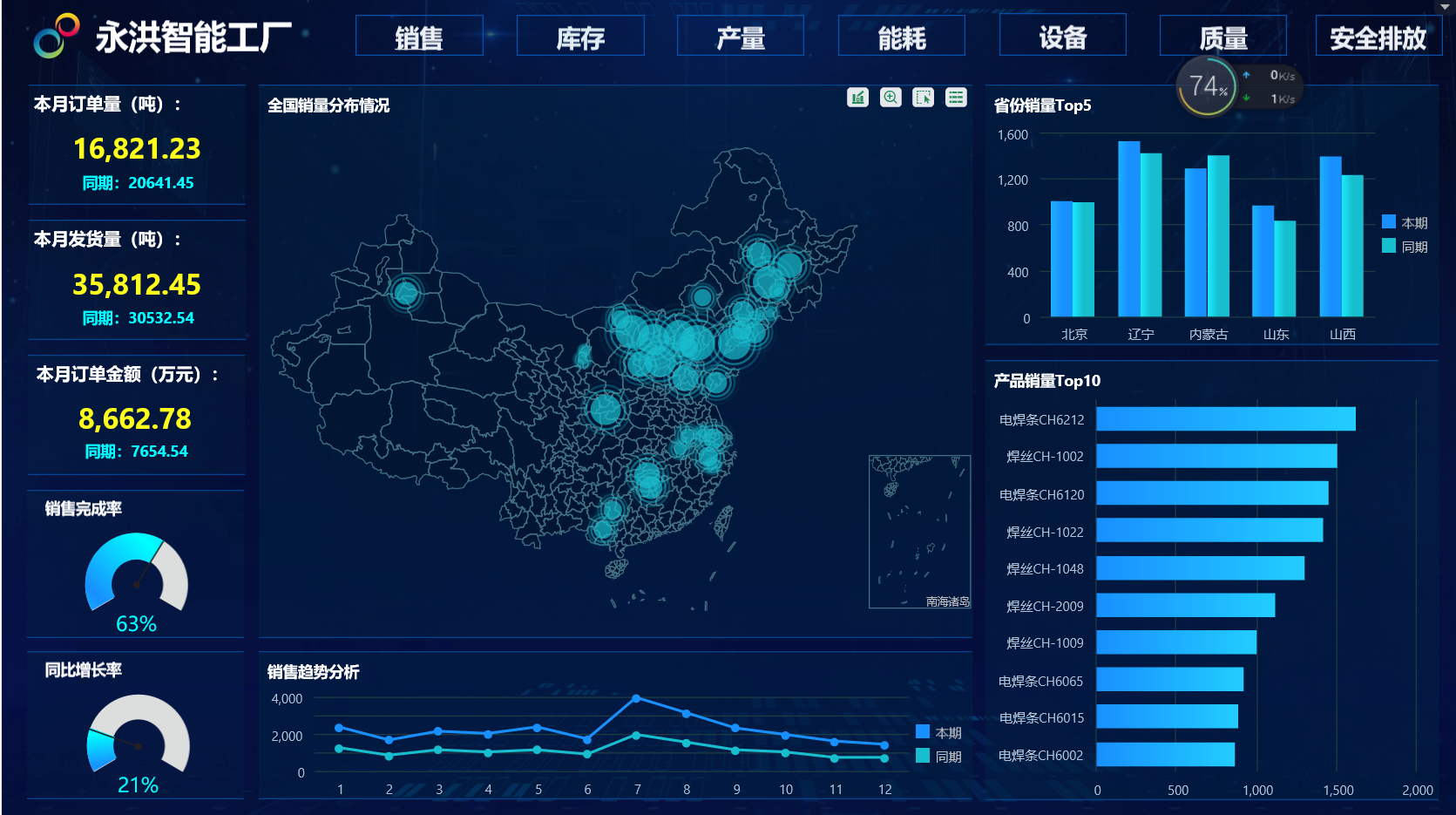
Task: Click the 永洪智能工厂 title text
Action: pos(193,37)
